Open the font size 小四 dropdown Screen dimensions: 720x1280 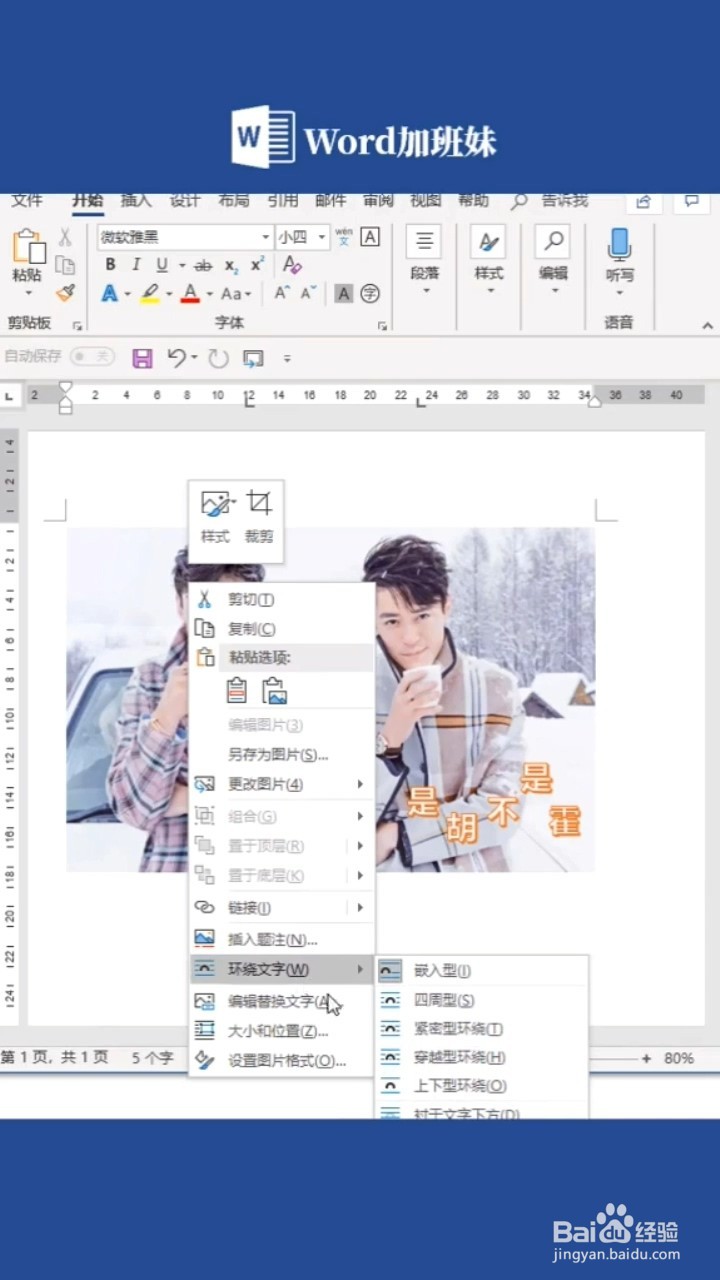click(x=322, y=237)
